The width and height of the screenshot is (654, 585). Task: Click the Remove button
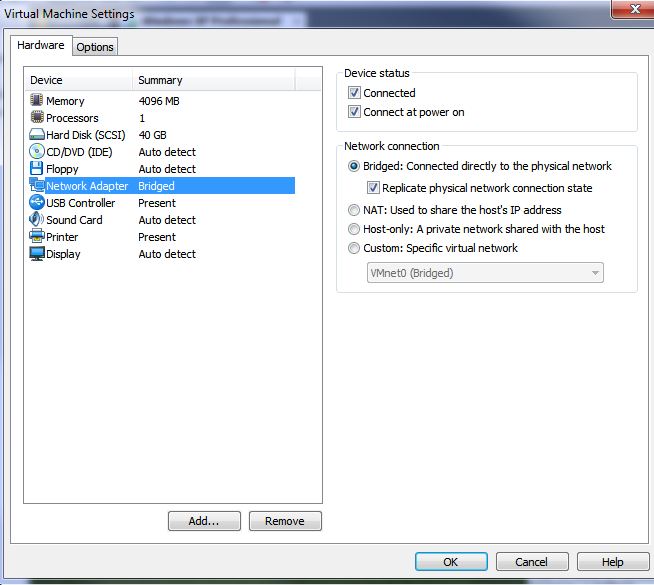tap(285, 521)
